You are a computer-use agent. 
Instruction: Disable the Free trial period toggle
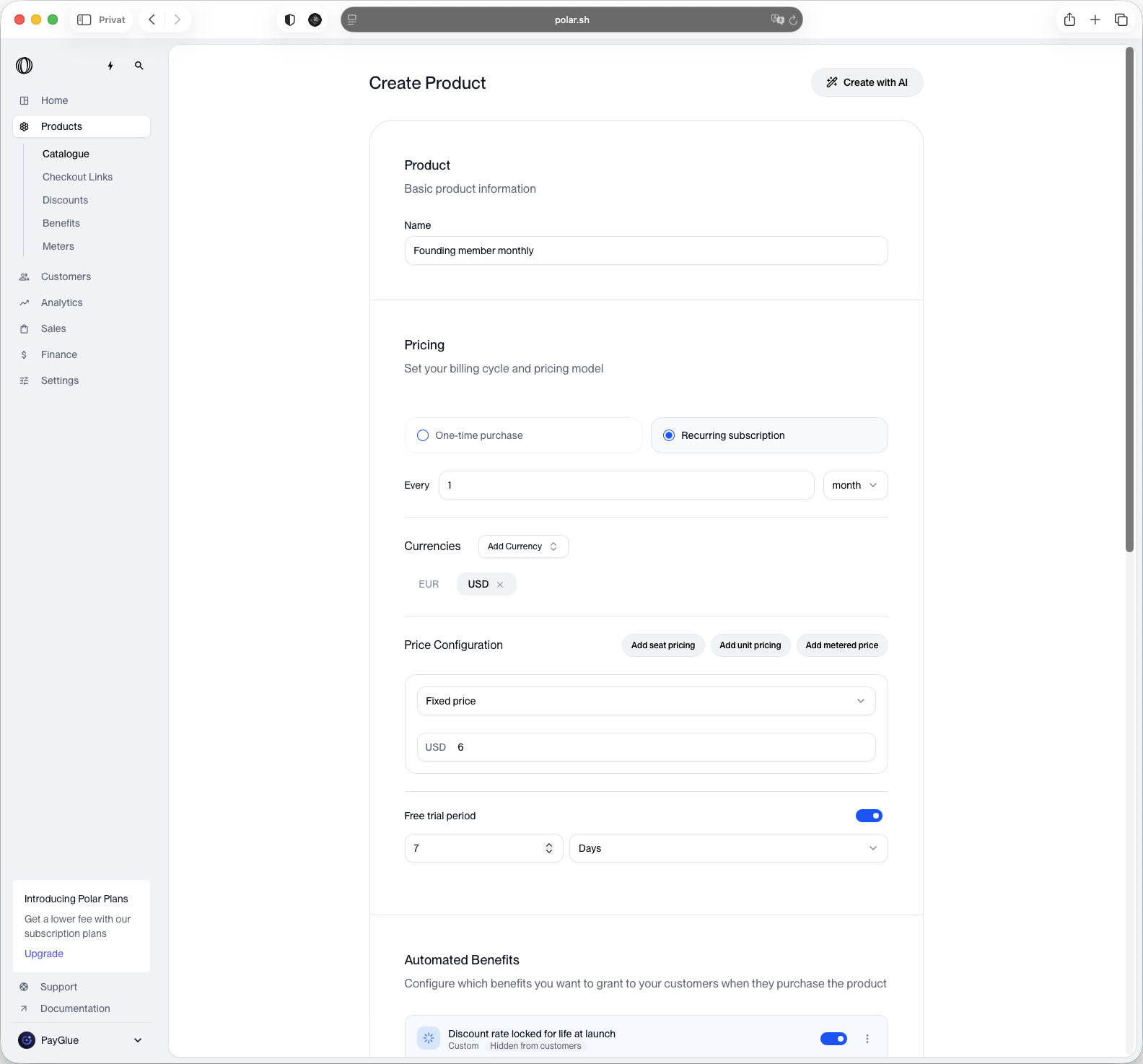pyautogui.click(x=869, y=816)
